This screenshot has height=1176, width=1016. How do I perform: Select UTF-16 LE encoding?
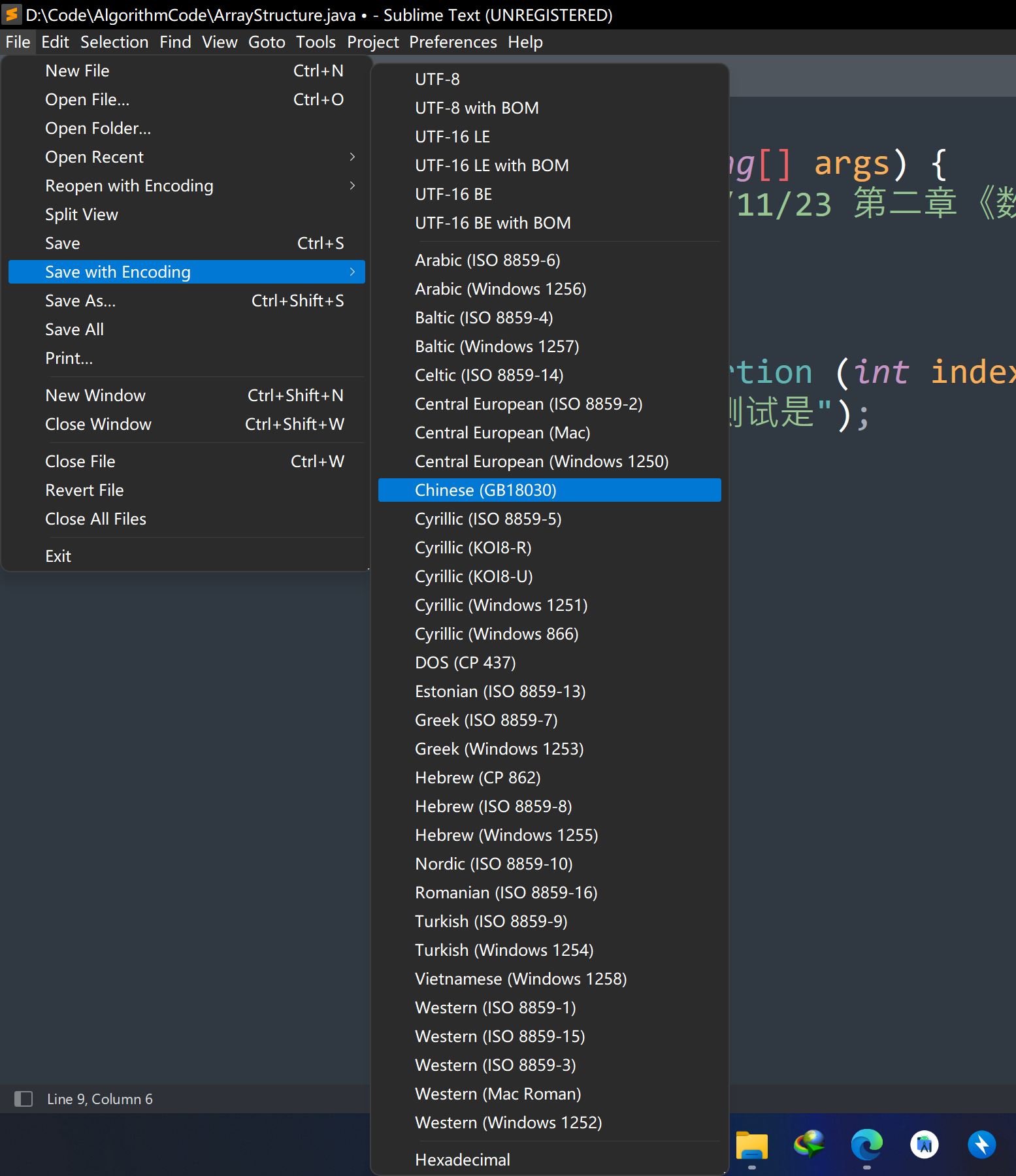pyautogui.click(x=549, y=137)
